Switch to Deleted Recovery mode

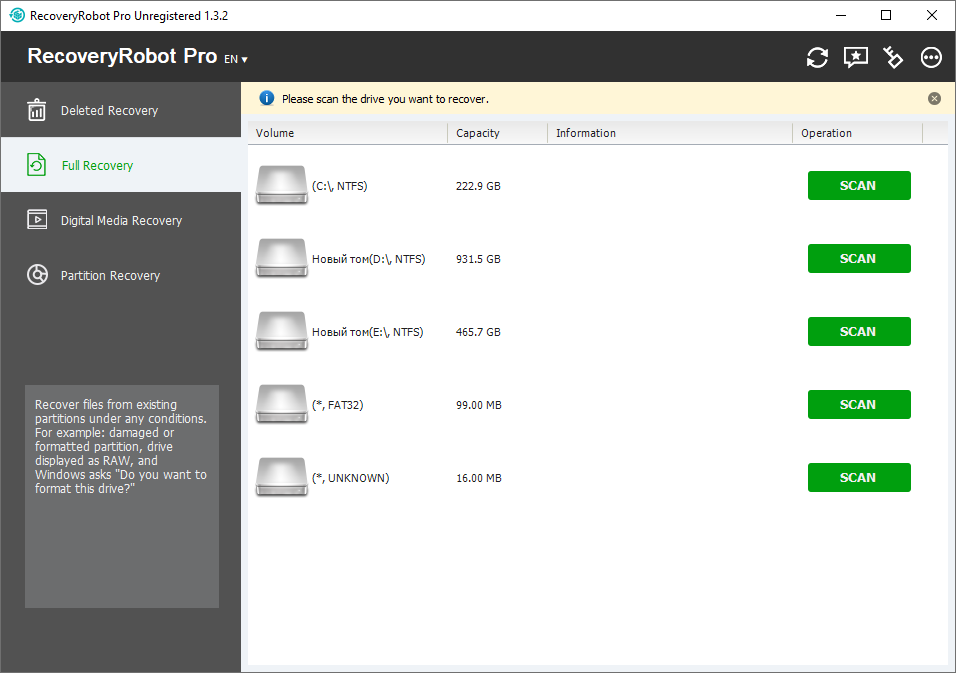121,110
